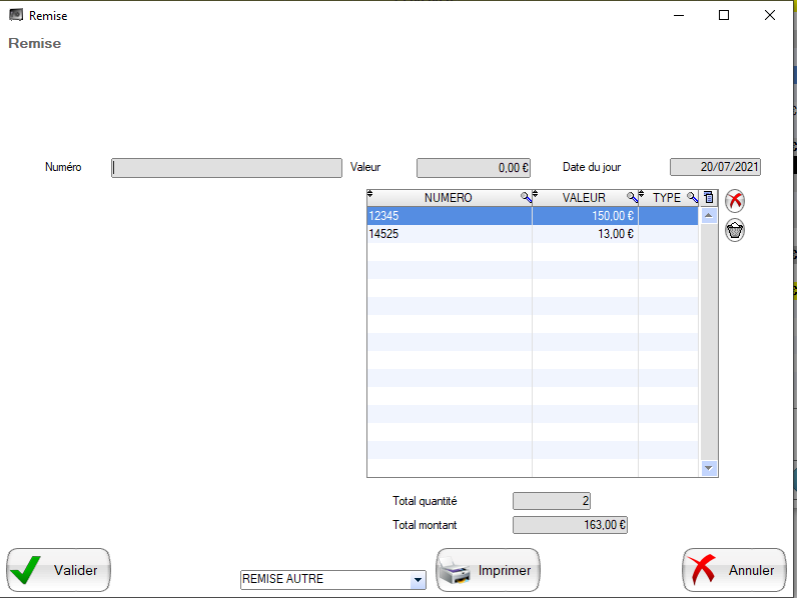Click into the Numéro input field

pyautogui.click(x=226, y=168)
